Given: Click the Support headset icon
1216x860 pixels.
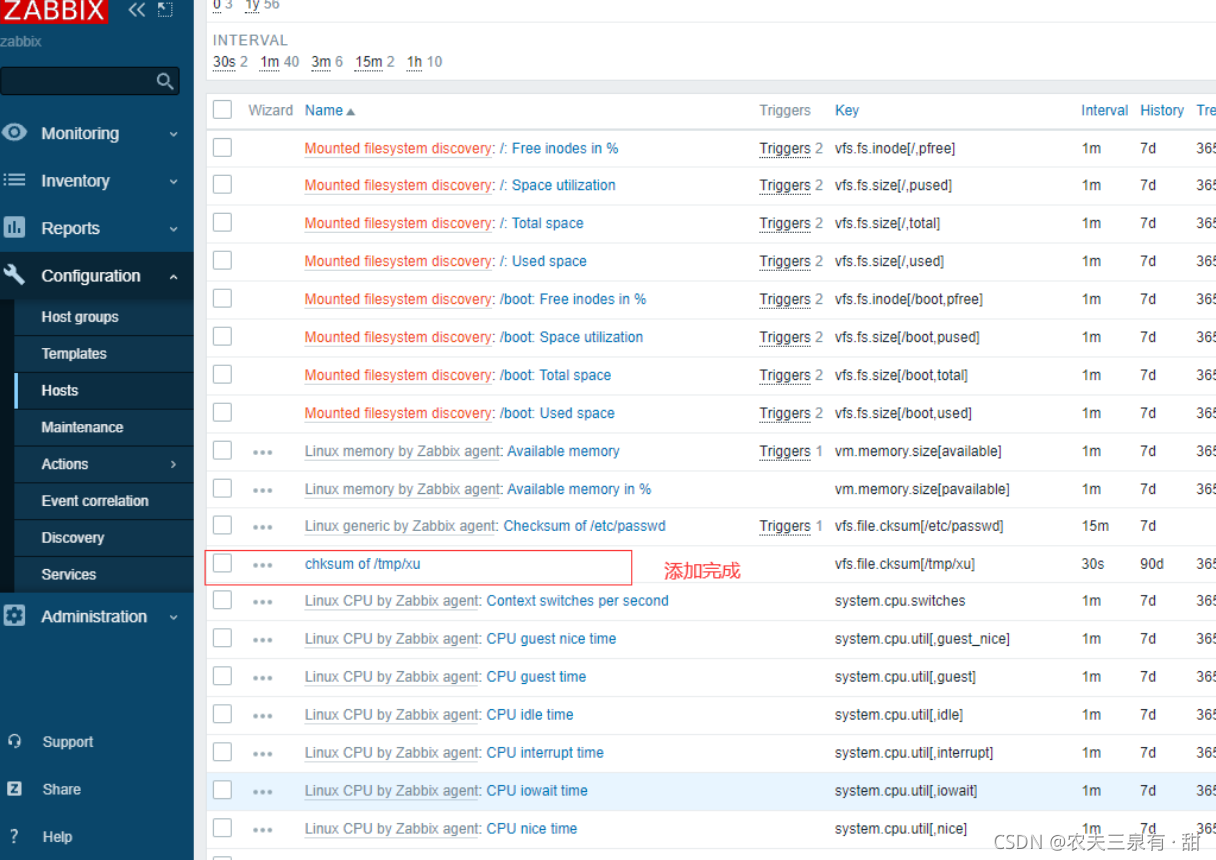Looking at the screenshot, I should [14, 741].
